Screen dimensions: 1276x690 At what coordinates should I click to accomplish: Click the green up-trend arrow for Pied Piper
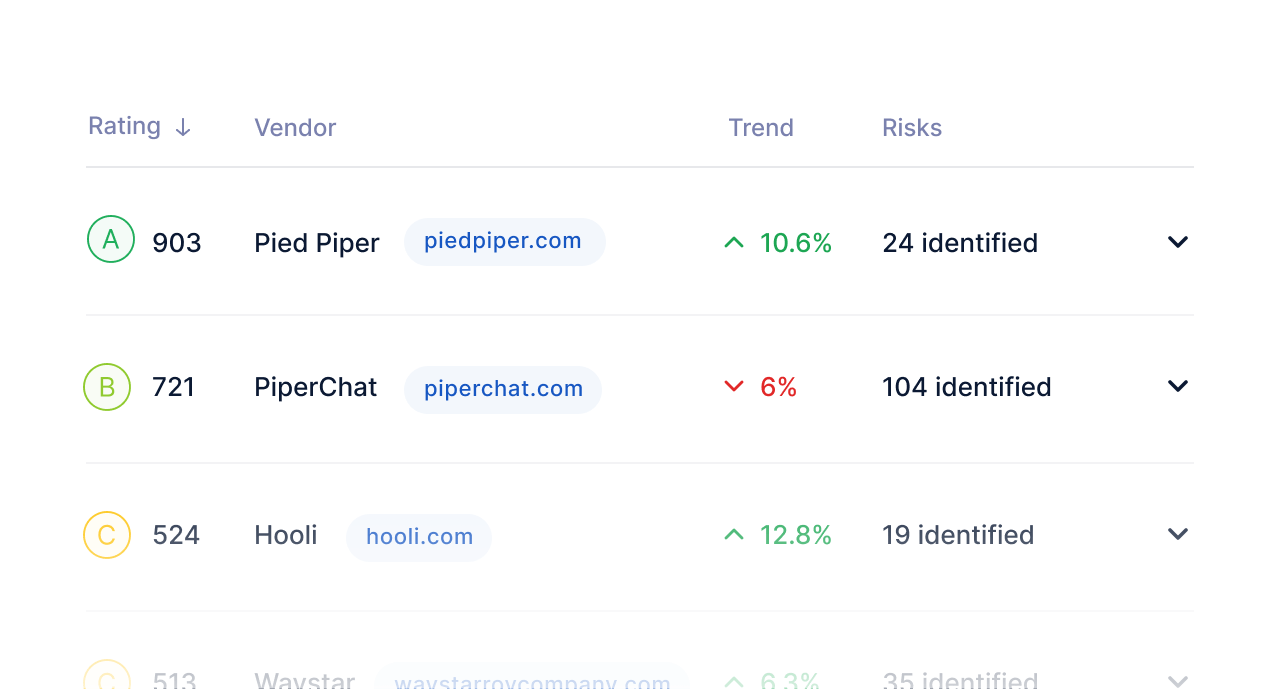[x=734, y=242]
